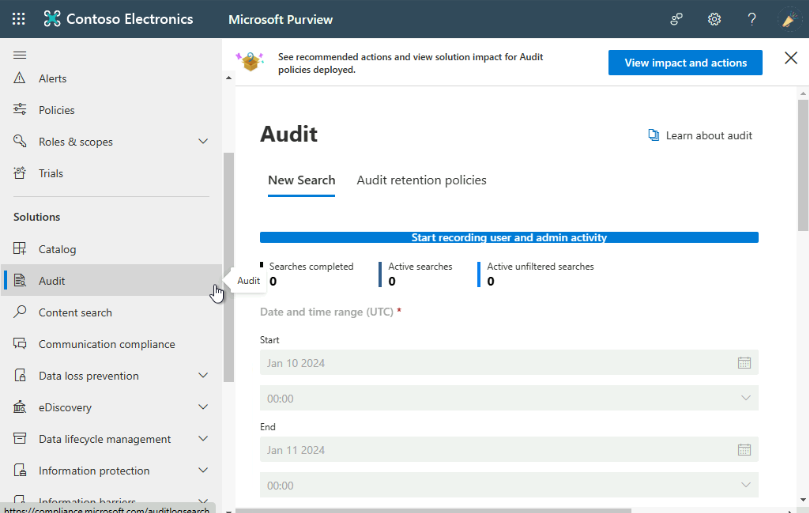Click Start recording user and admin activity bar
The image size is (809, 513).
coord(508,238)
